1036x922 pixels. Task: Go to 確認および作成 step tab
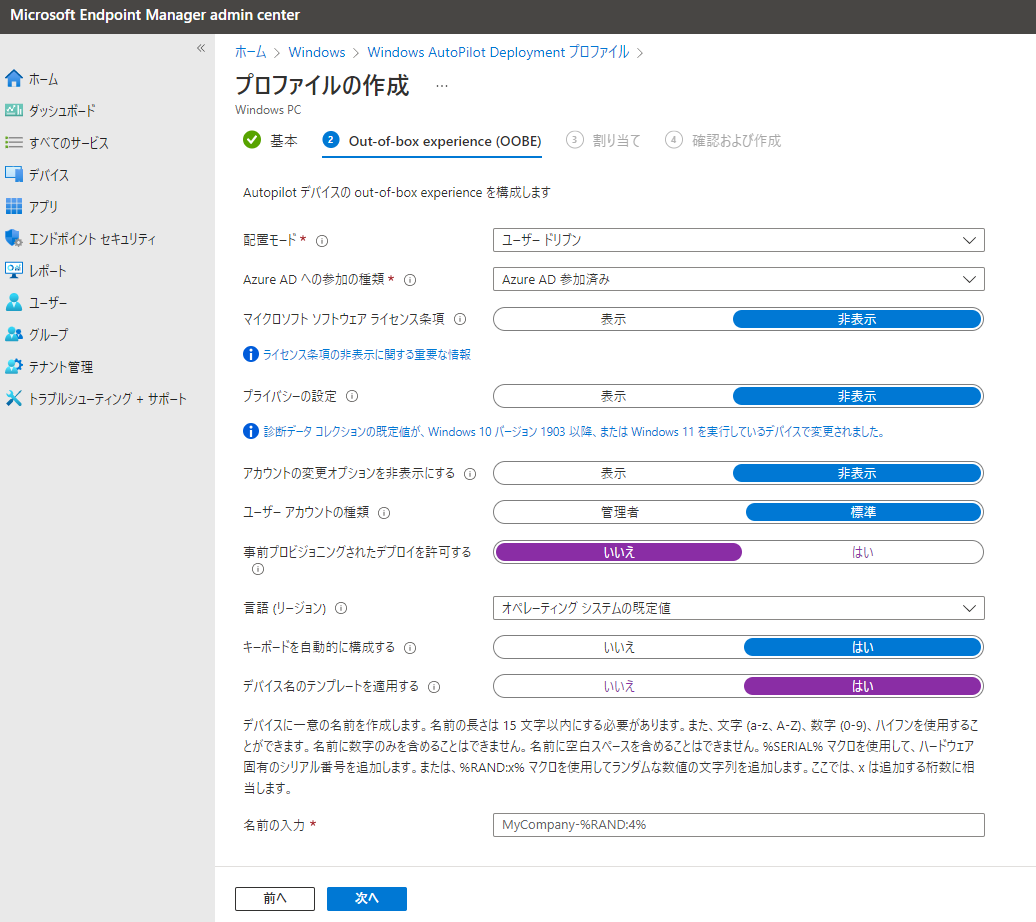(x=723, y=140)
